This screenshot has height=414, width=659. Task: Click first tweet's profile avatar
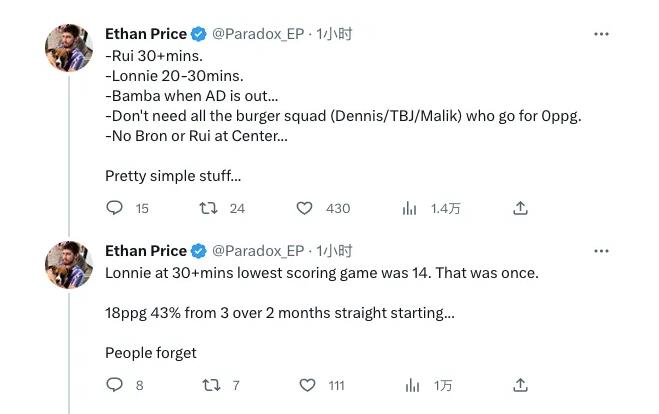click(x=69, y=48)
